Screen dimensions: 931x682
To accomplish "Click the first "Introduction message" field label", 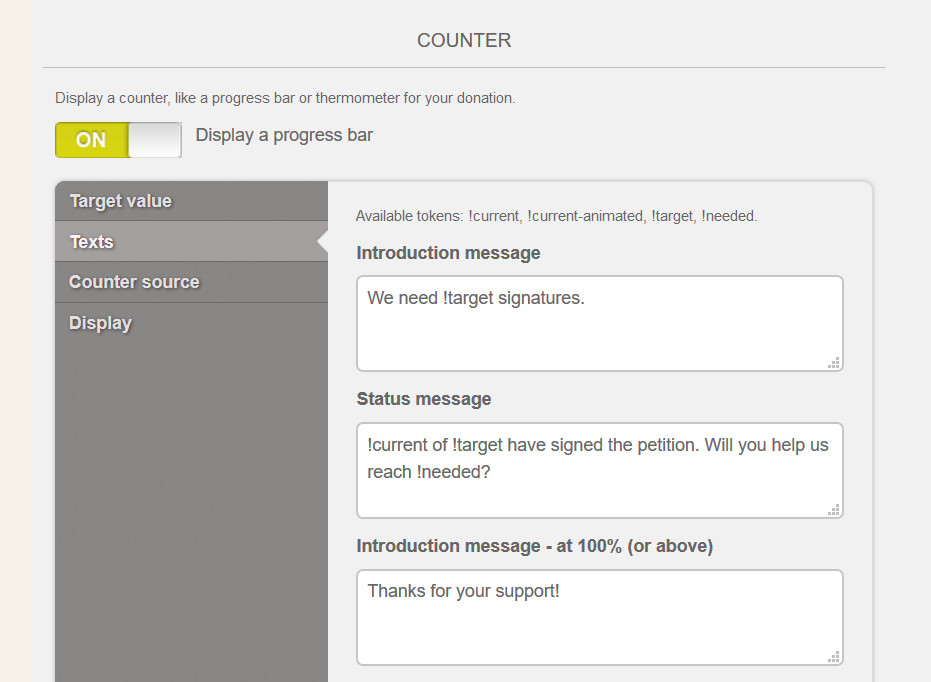I will [448, 253].
